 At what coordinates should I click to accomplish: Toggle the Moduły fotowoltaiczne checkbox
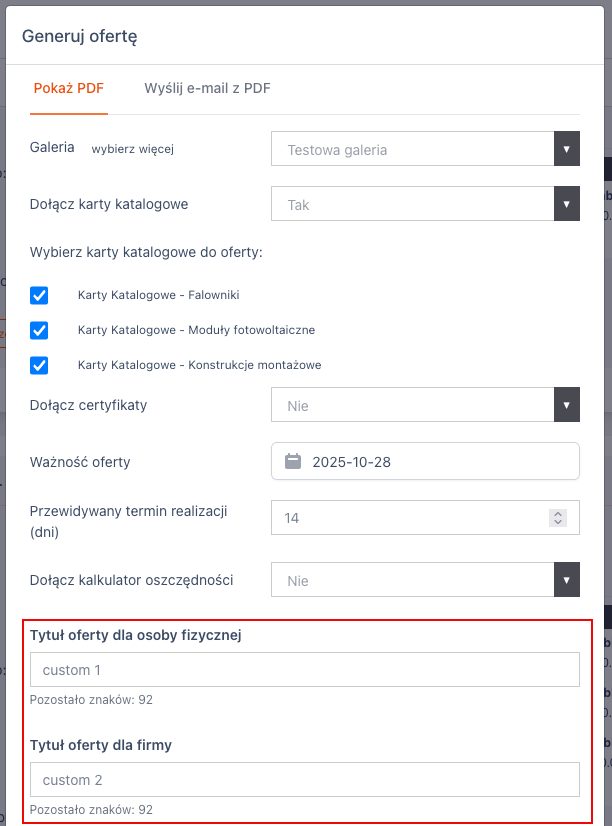click(40, 330)
